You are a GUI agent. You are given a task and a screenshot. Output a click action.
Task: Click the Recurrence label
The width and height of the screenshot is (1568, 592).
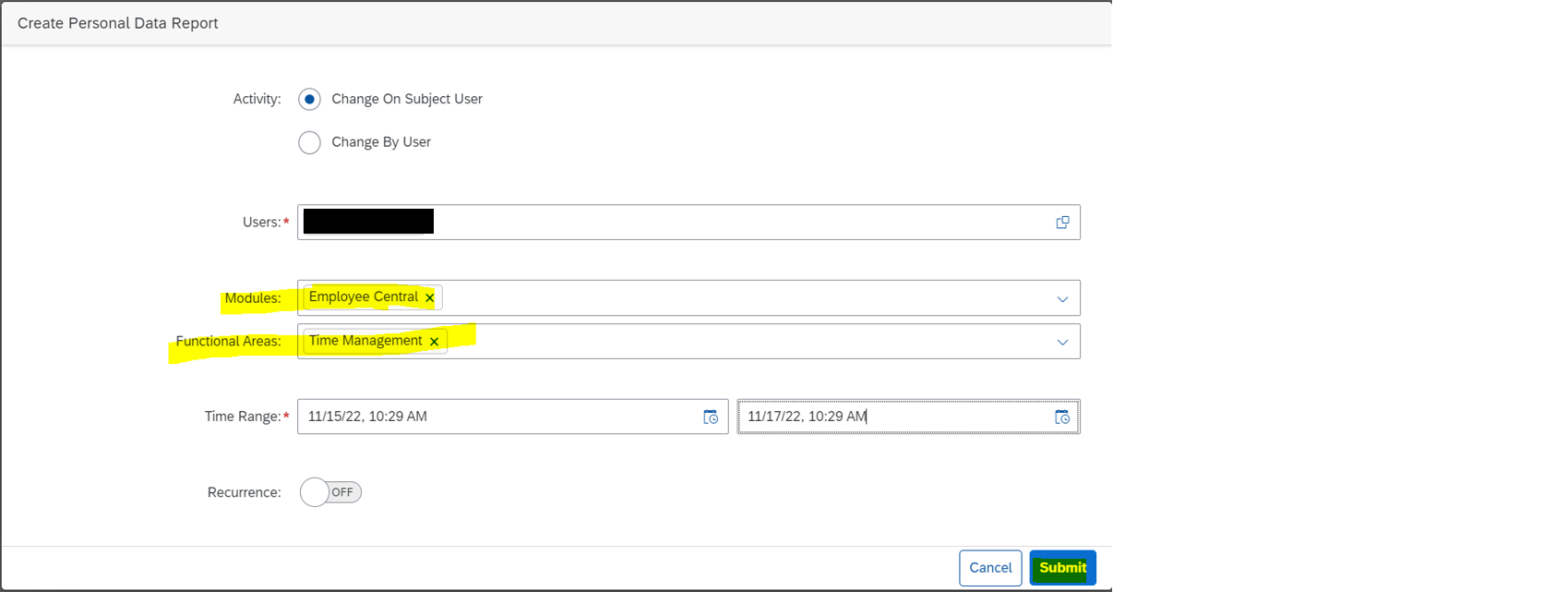tap(245, 492)
